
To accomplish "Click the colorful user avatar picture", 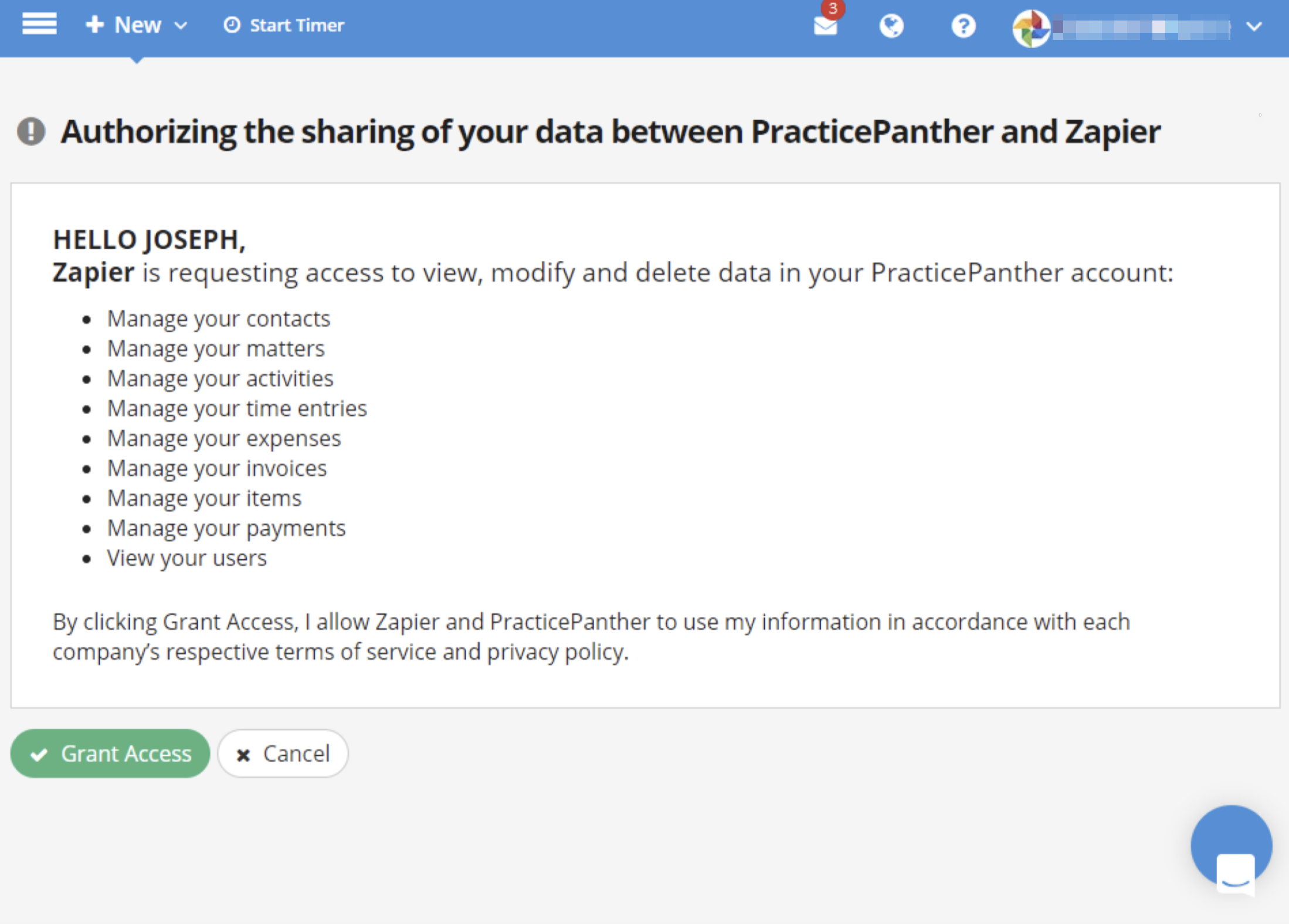I will pos(1031,28).
